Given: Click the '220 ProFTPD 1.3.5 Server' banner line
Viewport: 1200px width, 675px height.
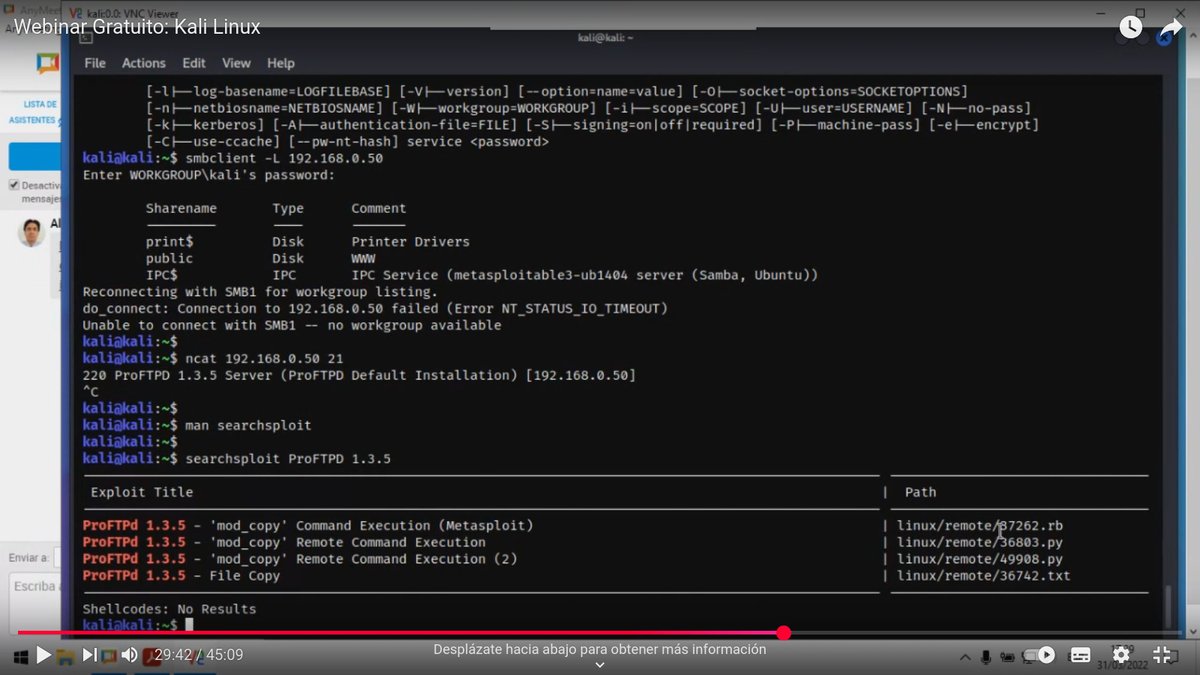Looking at the screenshot, I should pyautogui.click(x=359, y=376).
